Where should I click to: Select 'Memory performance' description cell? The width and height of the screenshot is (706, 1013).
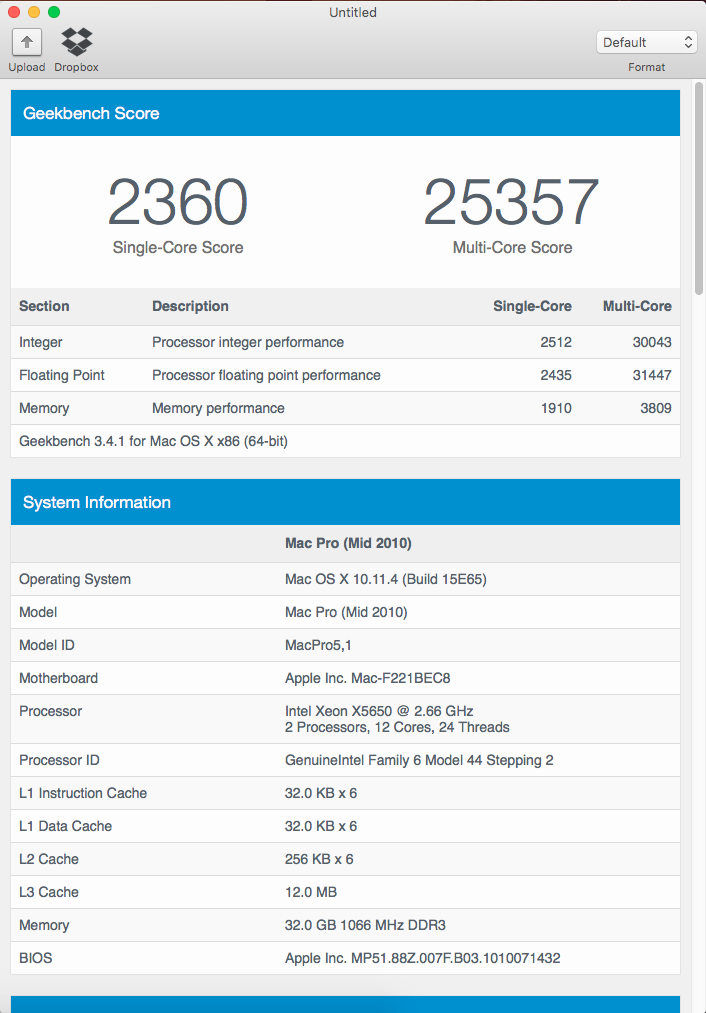[218, 408]
